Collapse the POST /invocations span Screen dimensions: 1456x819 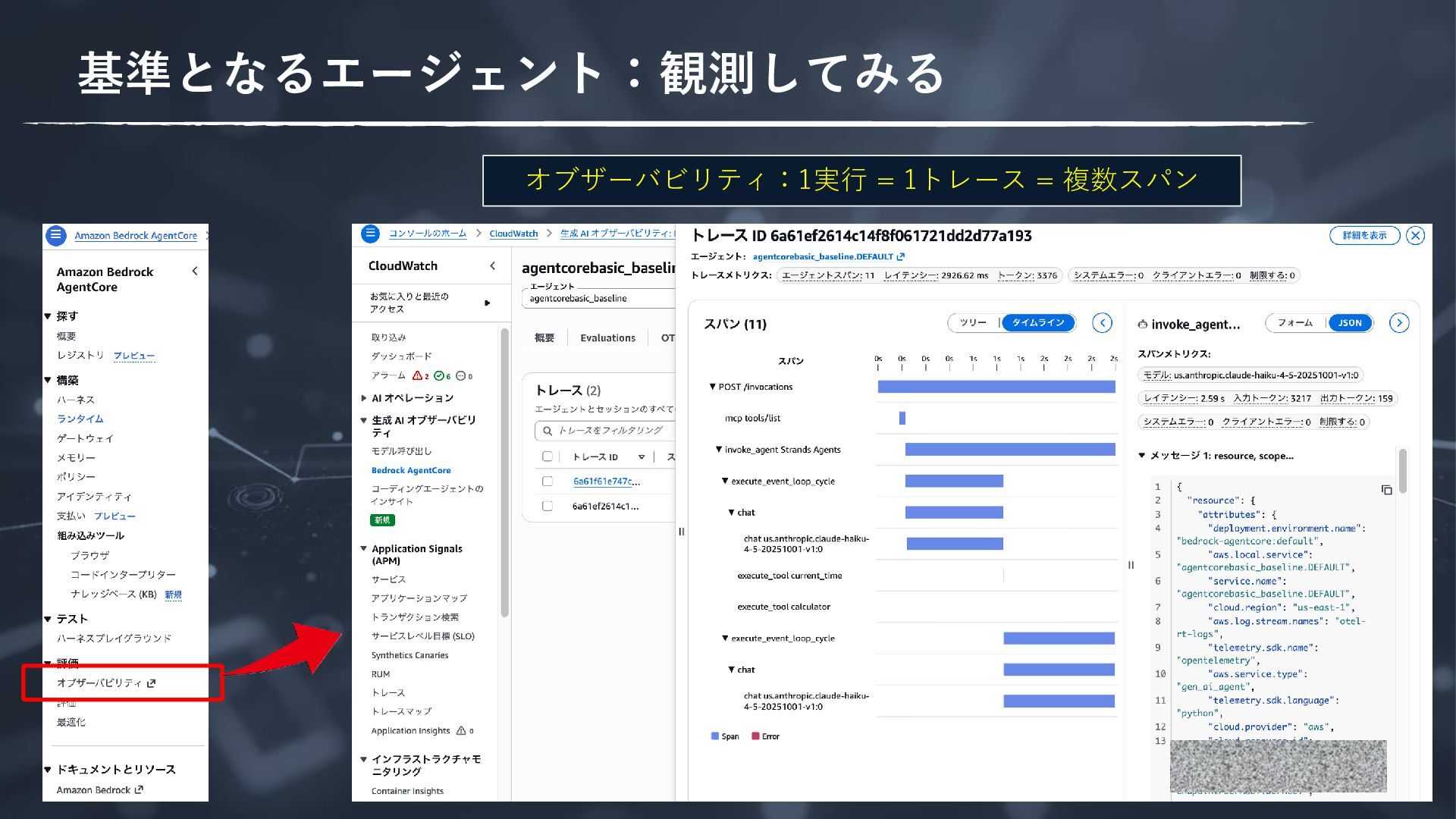pyautogui.click(x=712, y=387)
